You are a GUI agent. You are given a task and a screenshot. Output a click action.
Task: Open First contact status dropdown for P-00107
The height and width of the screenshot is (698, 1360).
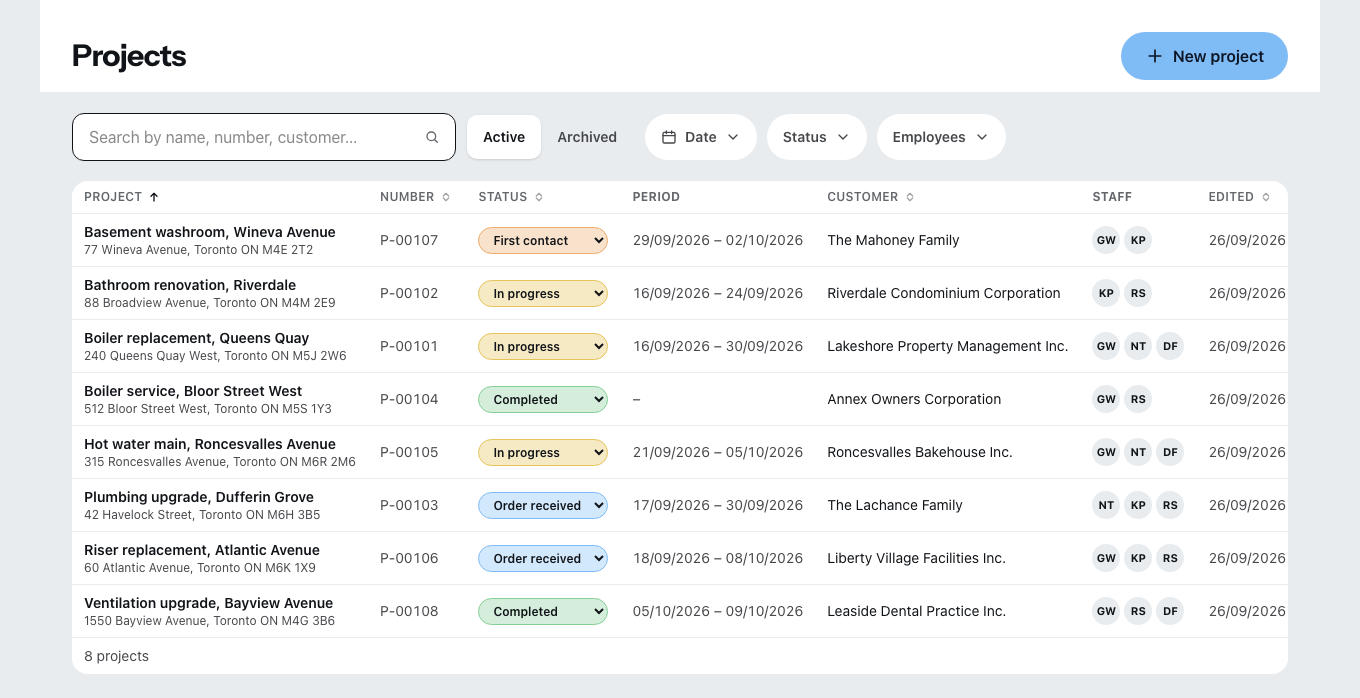543,240
